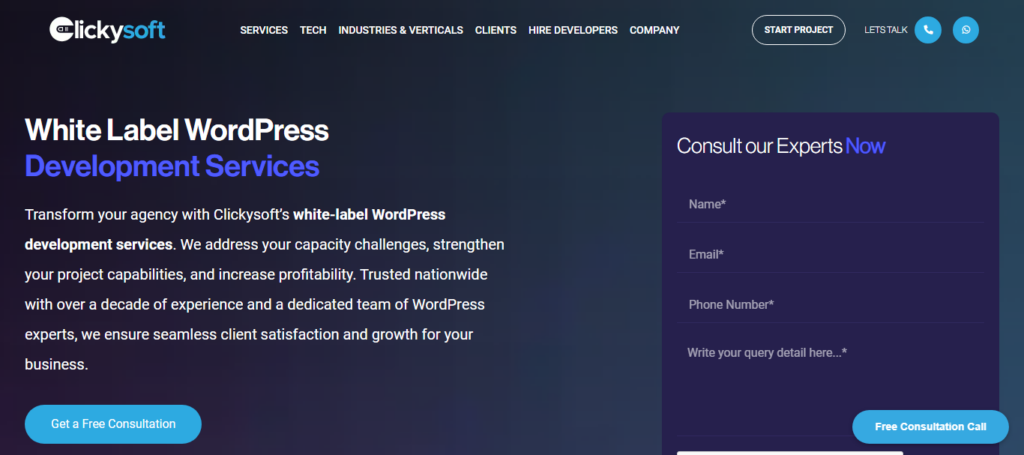Click the Development Services heading text
This screenshot has width=1024, height=455.
[x=172, y=166]
